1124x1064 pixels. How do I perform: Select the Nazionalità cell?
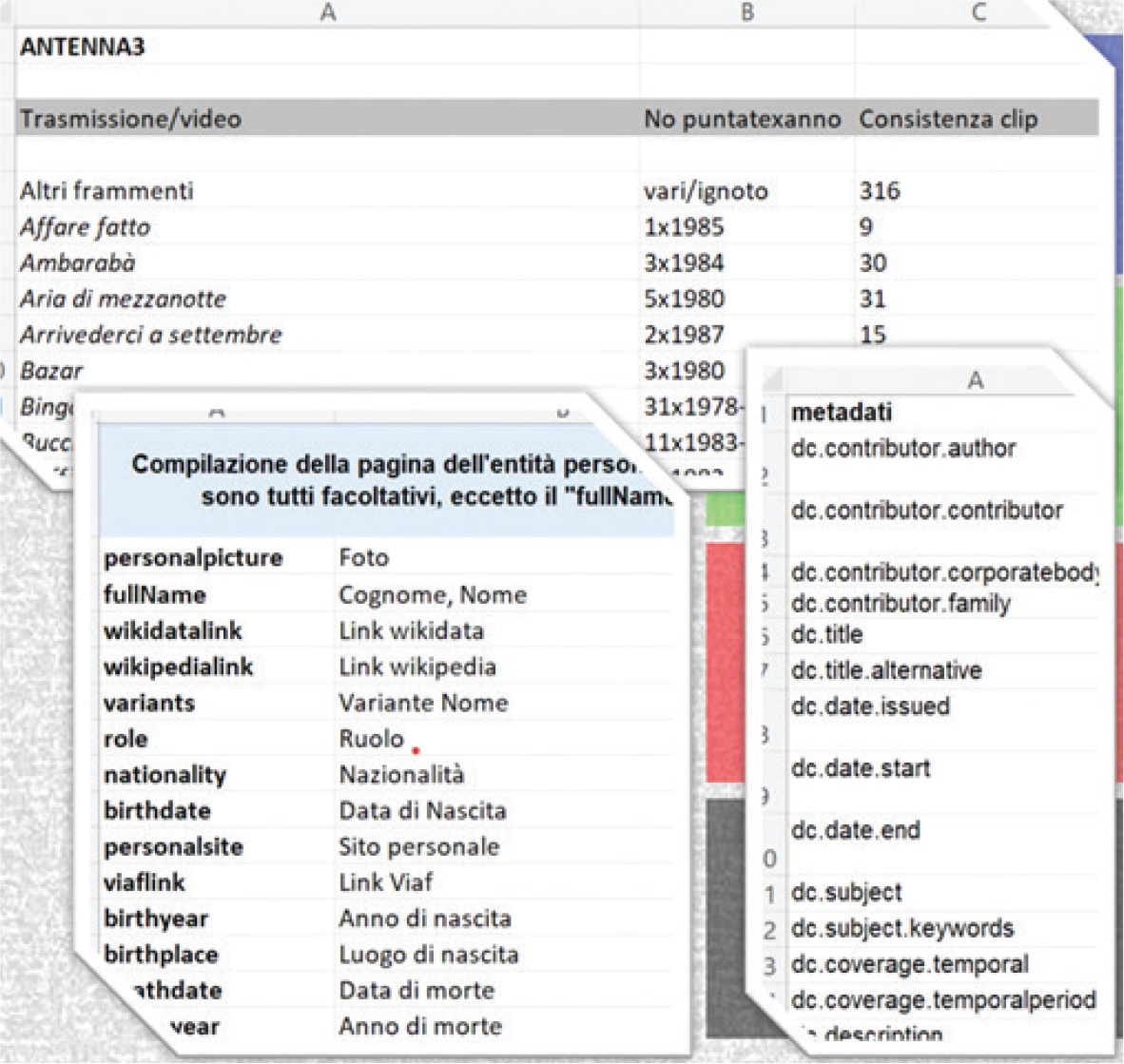point(504,774)
